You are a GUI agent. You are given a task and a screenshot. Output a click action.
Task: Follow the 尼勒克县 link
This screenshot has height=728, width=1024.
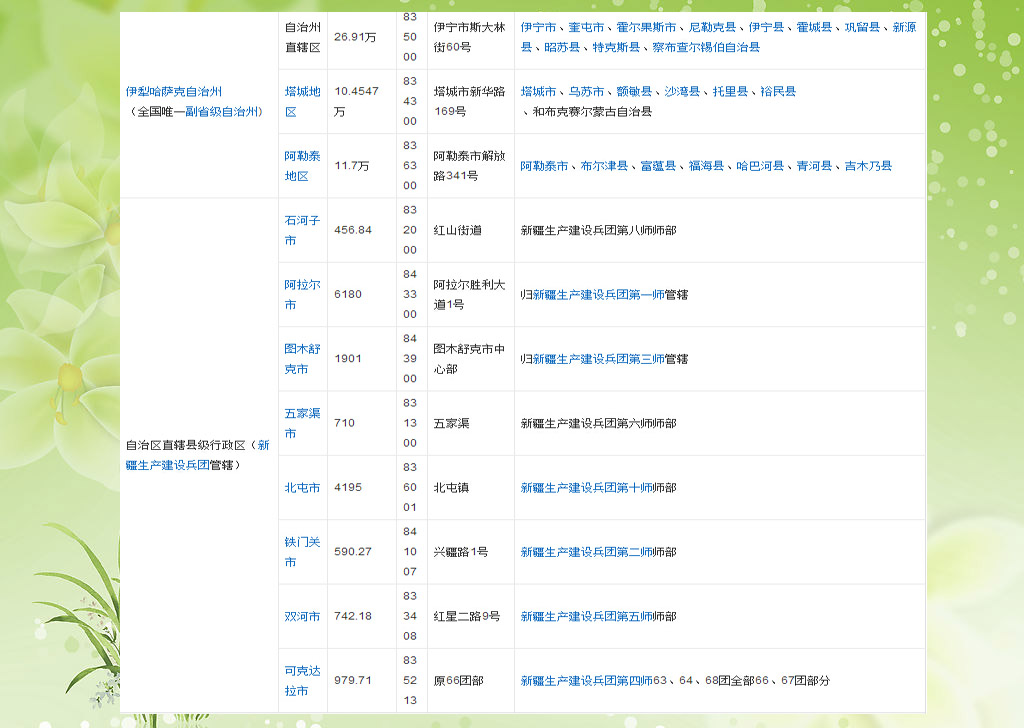coord(712,27)
